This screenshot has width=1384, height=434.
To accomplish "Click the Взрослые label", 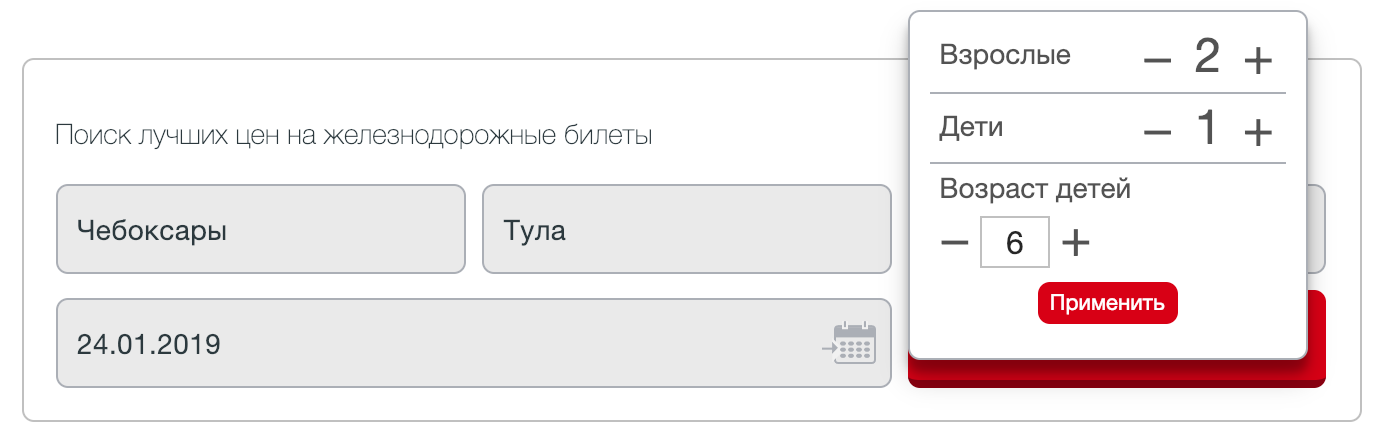I will point(1005,55).
